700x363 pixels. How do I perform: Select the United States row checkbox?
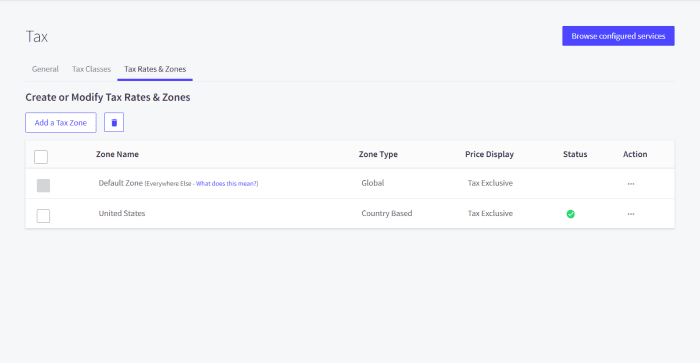(x=43, y=216)
